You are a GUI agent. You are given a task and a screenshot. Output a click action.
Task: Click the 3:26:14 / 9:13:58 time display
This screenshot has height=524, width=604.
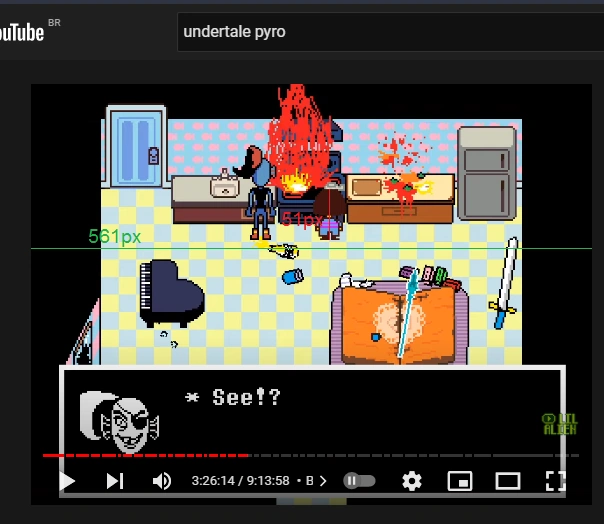(240, 481)
